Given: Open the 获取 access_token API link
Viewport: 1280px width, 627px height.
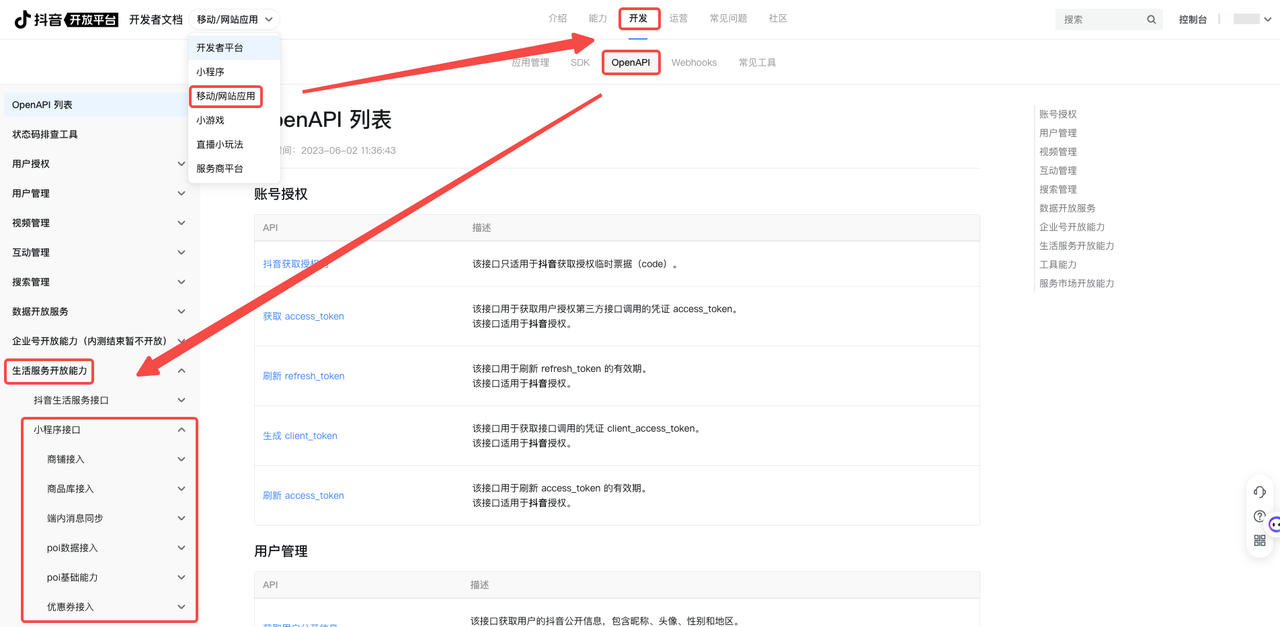Looking at the screenshot, I should 303,316.
